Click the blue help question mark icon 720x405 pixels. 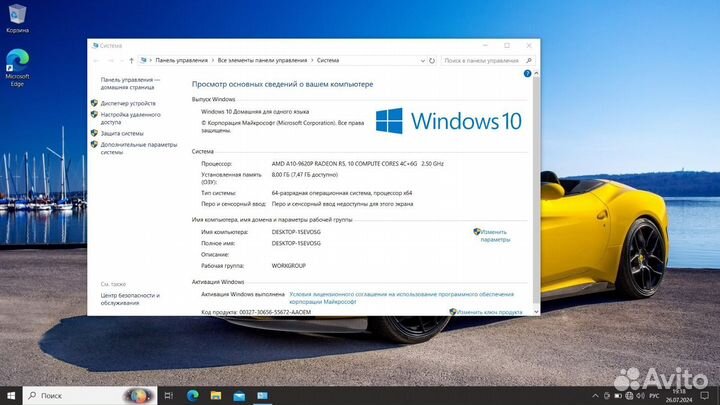click(x=527, y=74)
